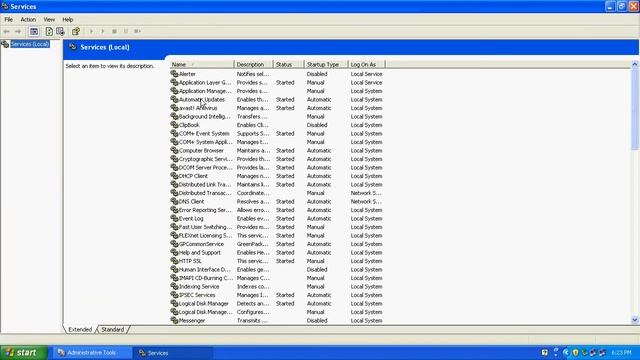
Task: Switch to Administrative Tools taskbar button
Action: [91, 353]
